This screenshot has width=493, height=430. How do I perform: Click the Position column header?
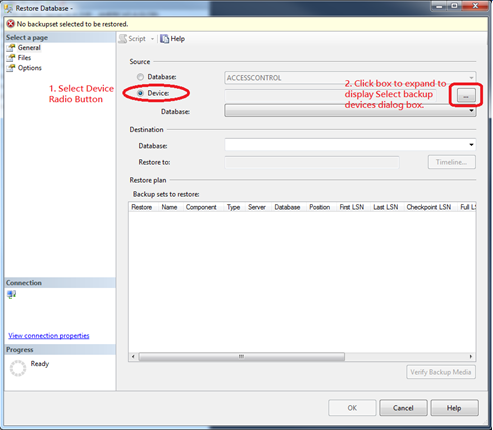(x=320, y=207)
